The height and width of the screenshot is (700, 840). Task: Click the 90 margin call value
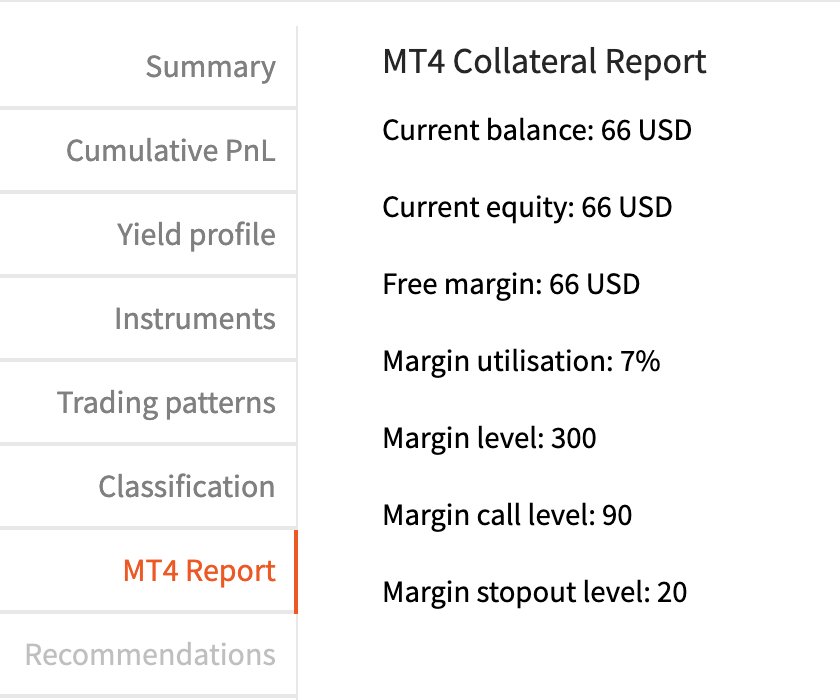(x=617, y=515)
